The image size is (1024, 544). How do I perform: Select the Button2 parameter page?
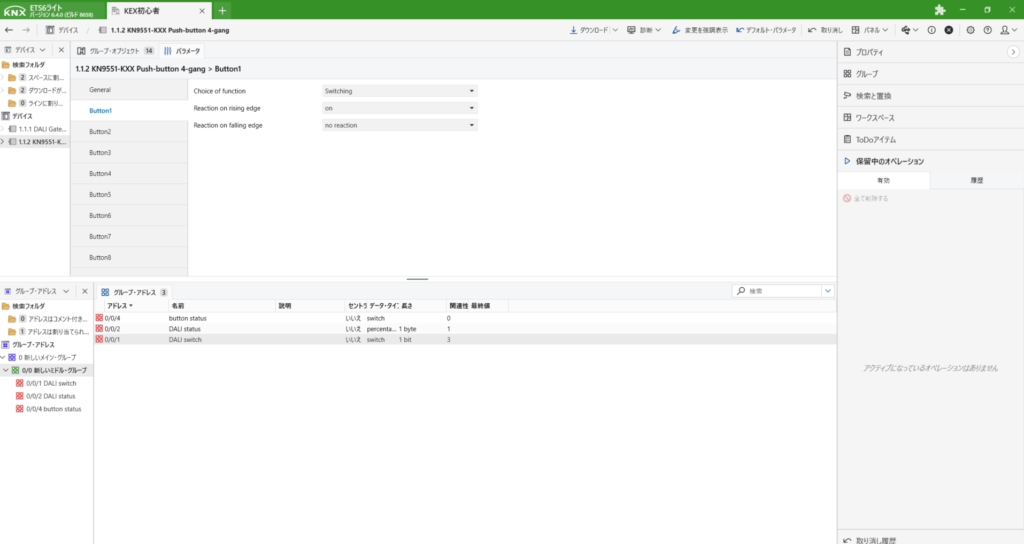pos(100,132)
